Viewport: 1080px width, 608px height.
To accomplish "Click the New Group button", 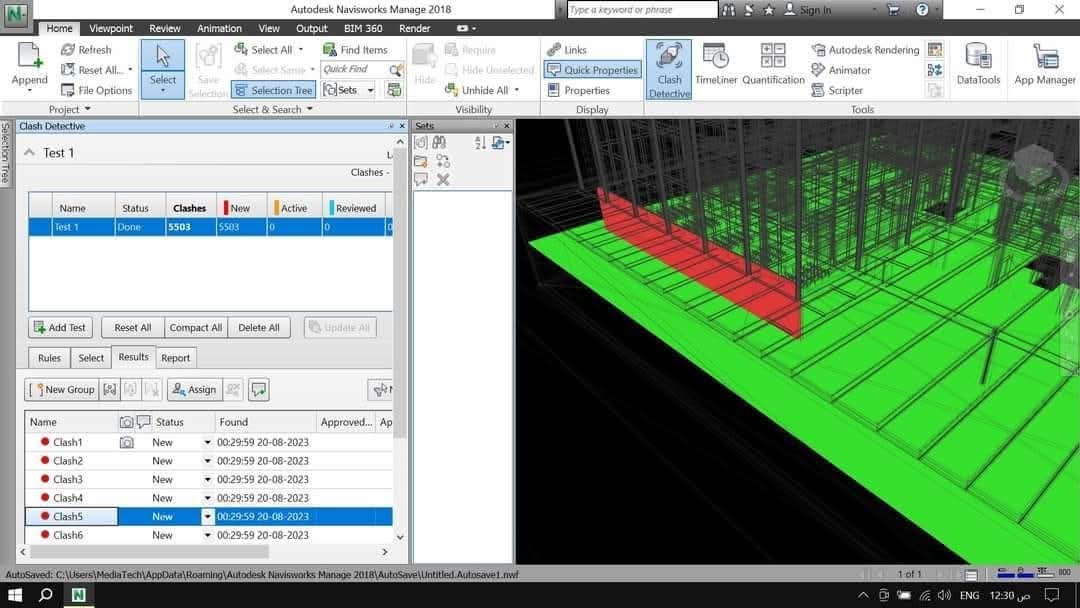I will [x=62, y=390].
